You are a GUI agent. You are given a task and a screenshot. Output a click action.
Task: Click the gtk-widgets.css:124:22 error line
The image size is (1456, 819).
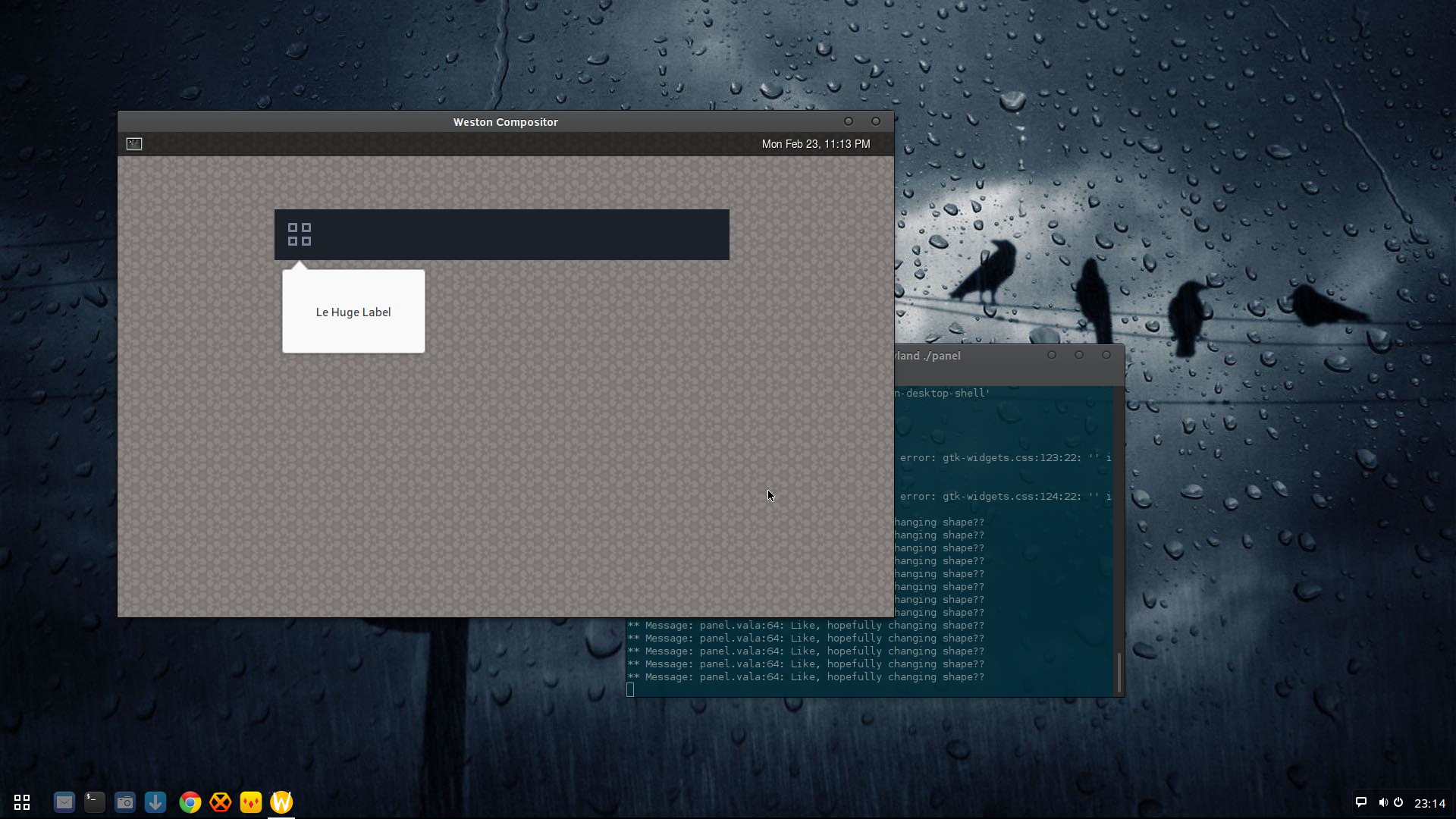coord(1005,497)
